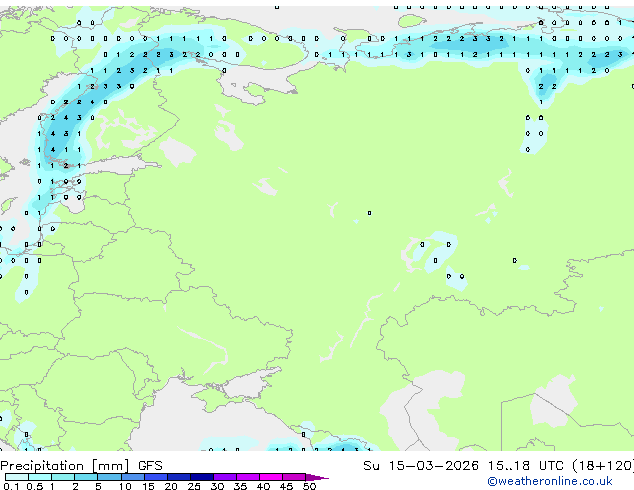Select the 30–35 mm purple swatch
The height and width of the screenshot is (490, 634).
click(x=225, y=477)
